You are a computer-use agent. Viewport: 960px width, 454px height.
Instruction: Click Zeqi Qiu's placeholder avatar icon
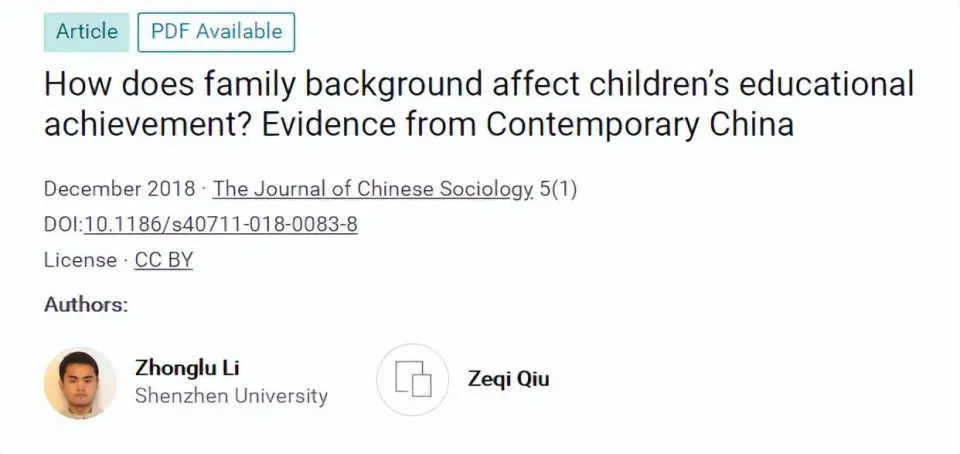coord(413,379)
